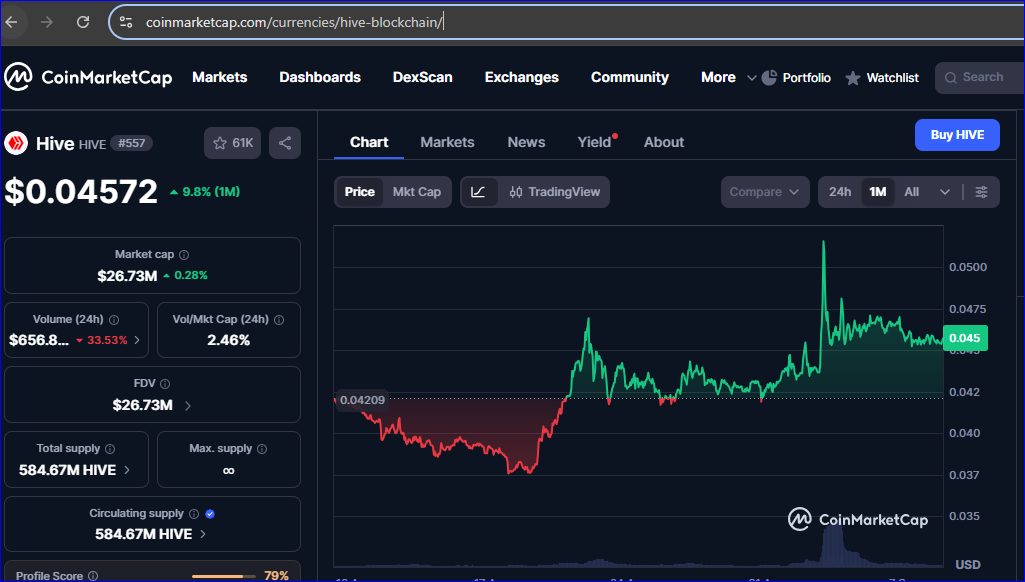Switch to the Chart tab
The width and height of the screenshot is (1025, 582).
click(x=369, y=142)
